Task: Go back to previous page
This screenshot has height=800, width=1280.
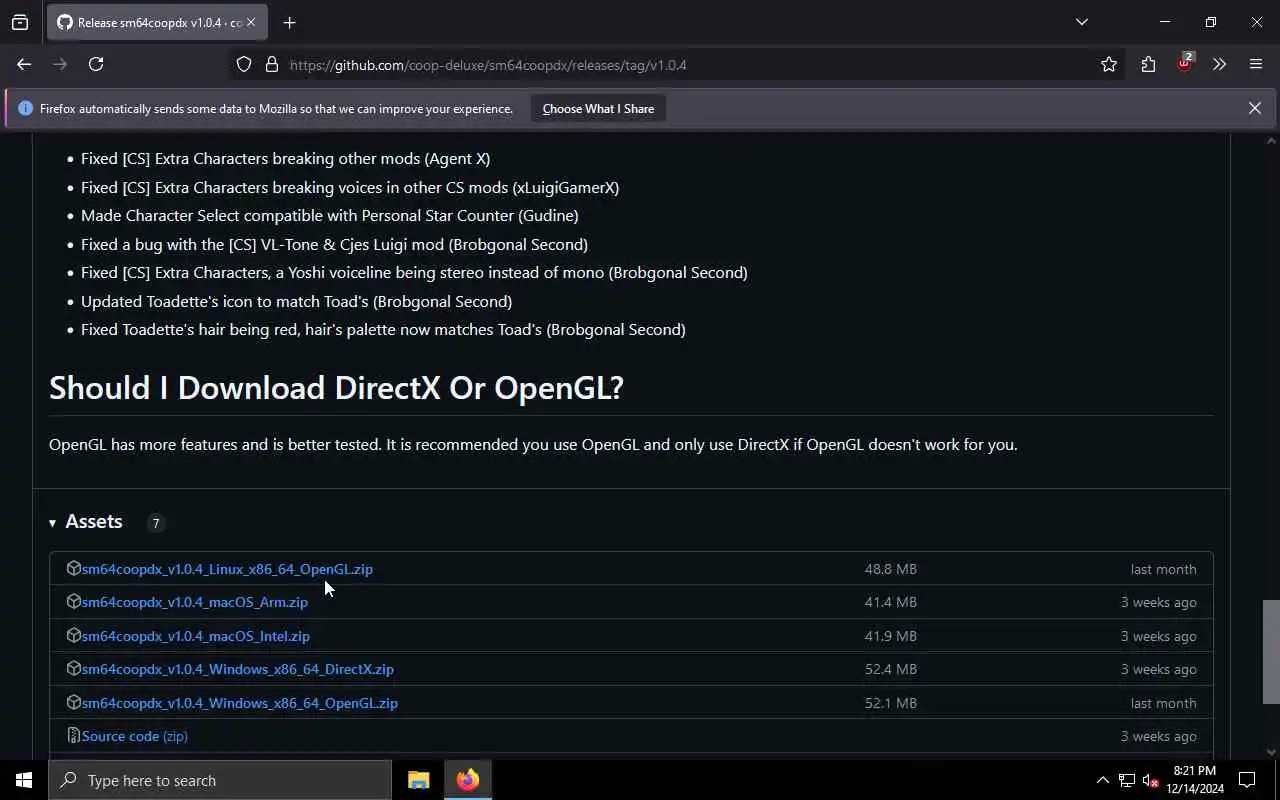Action: tap(24, 64)
